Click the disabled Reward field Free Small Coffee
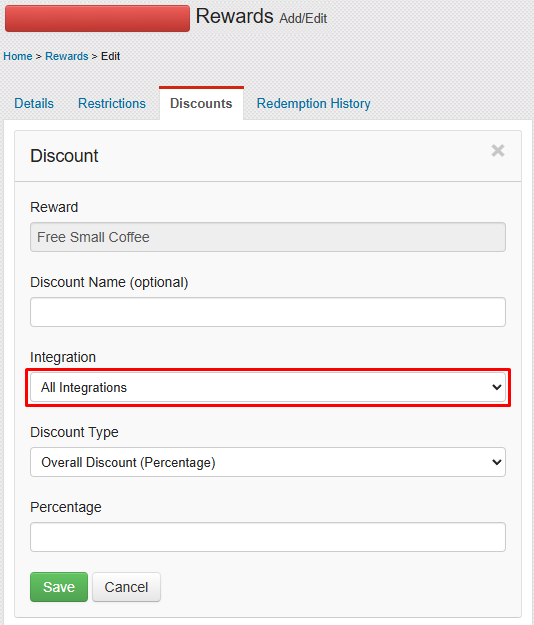This screenshot has width=534, height=625. 268,237
